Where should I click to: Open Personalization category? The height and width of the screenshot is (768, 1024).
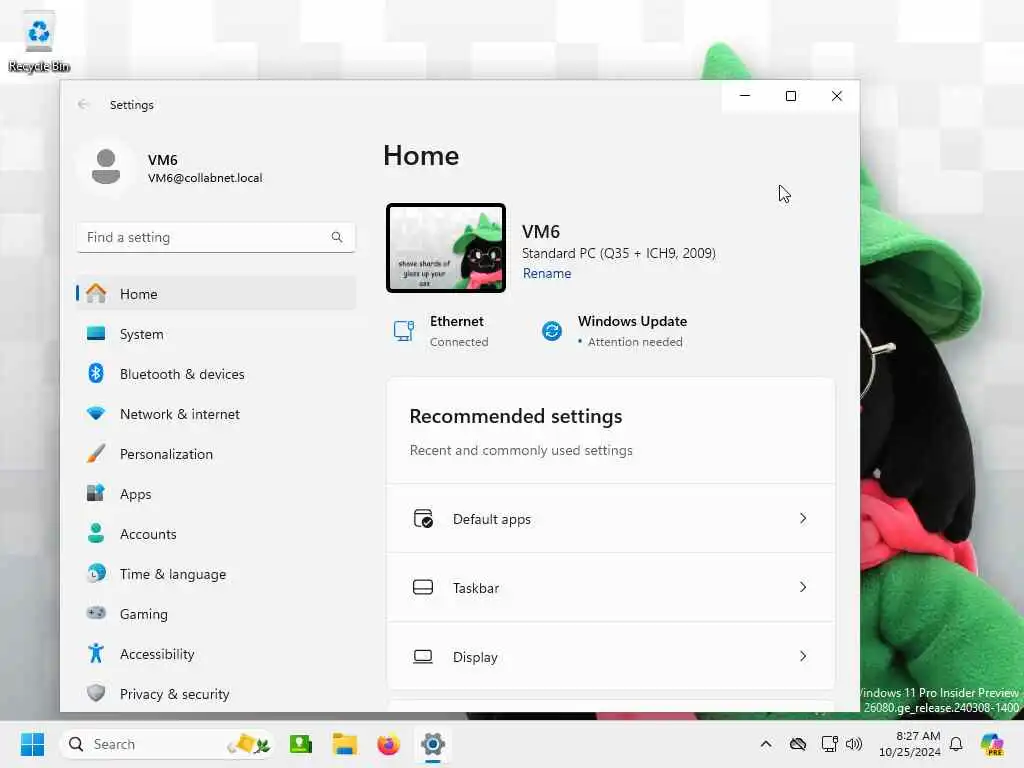pos(216,454)
